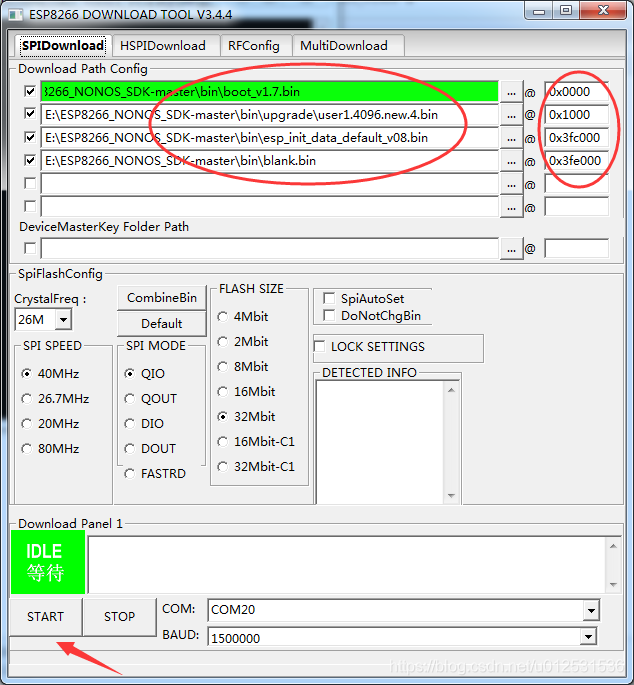
Task: Switch to the SPIDownload tab
Action: pyautogui.click(x=62, y=46)
